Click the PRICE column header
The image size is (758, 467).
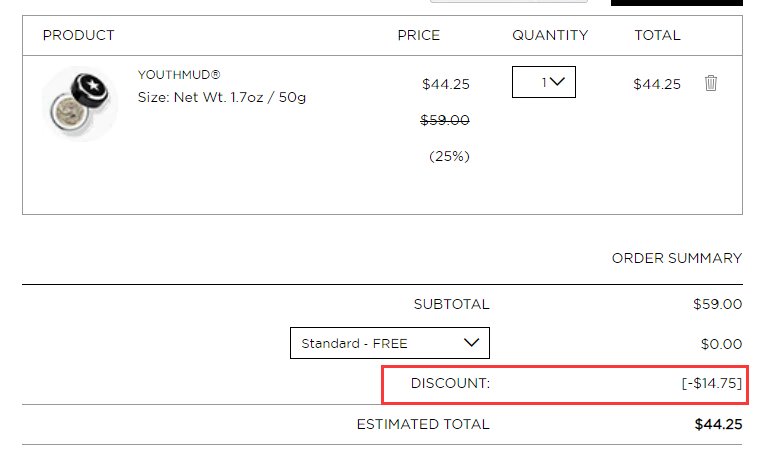coord(419,35)
